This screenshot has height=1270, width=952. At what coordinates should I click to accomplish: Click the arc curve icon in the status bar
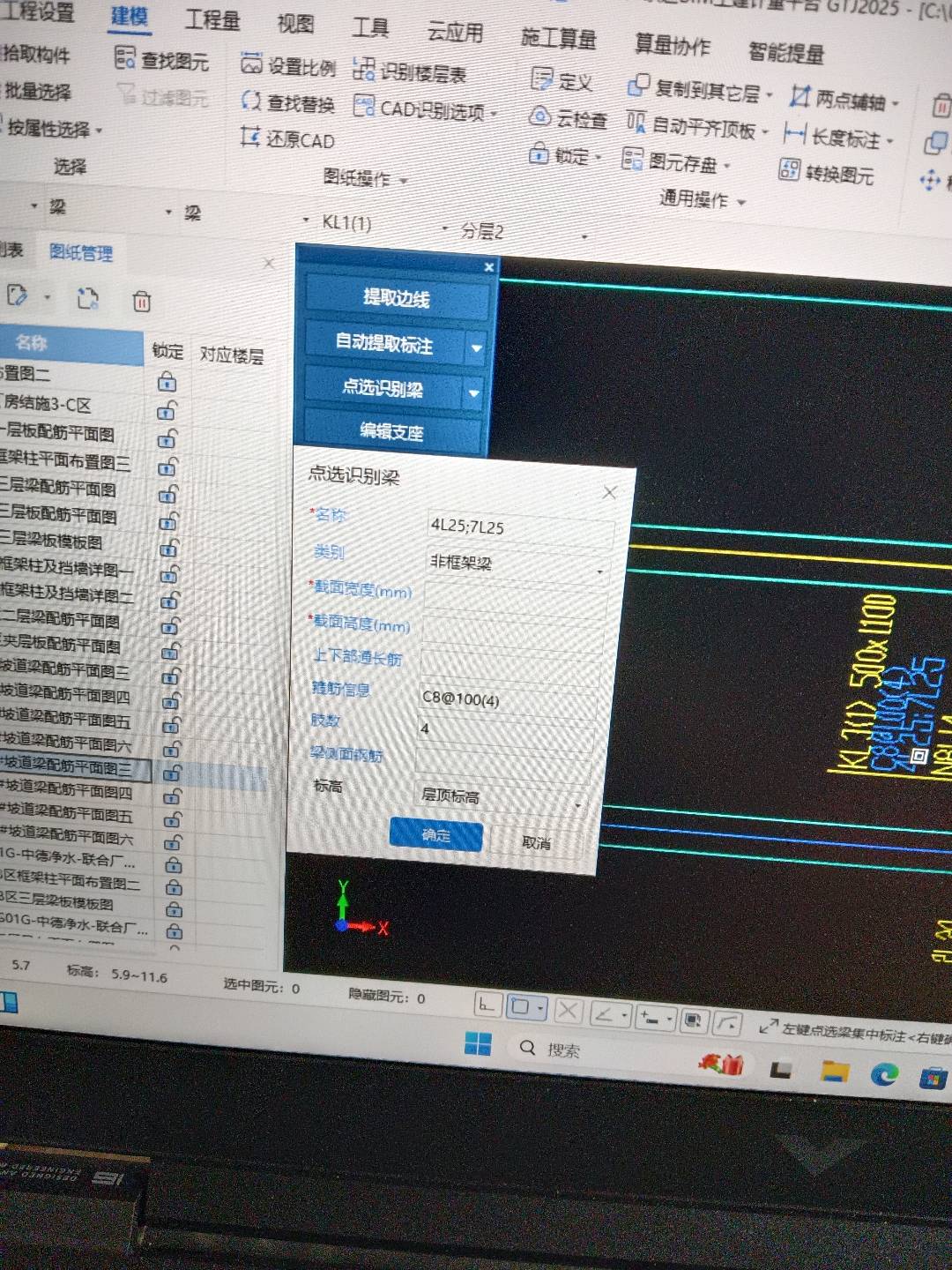(728, 1023)
